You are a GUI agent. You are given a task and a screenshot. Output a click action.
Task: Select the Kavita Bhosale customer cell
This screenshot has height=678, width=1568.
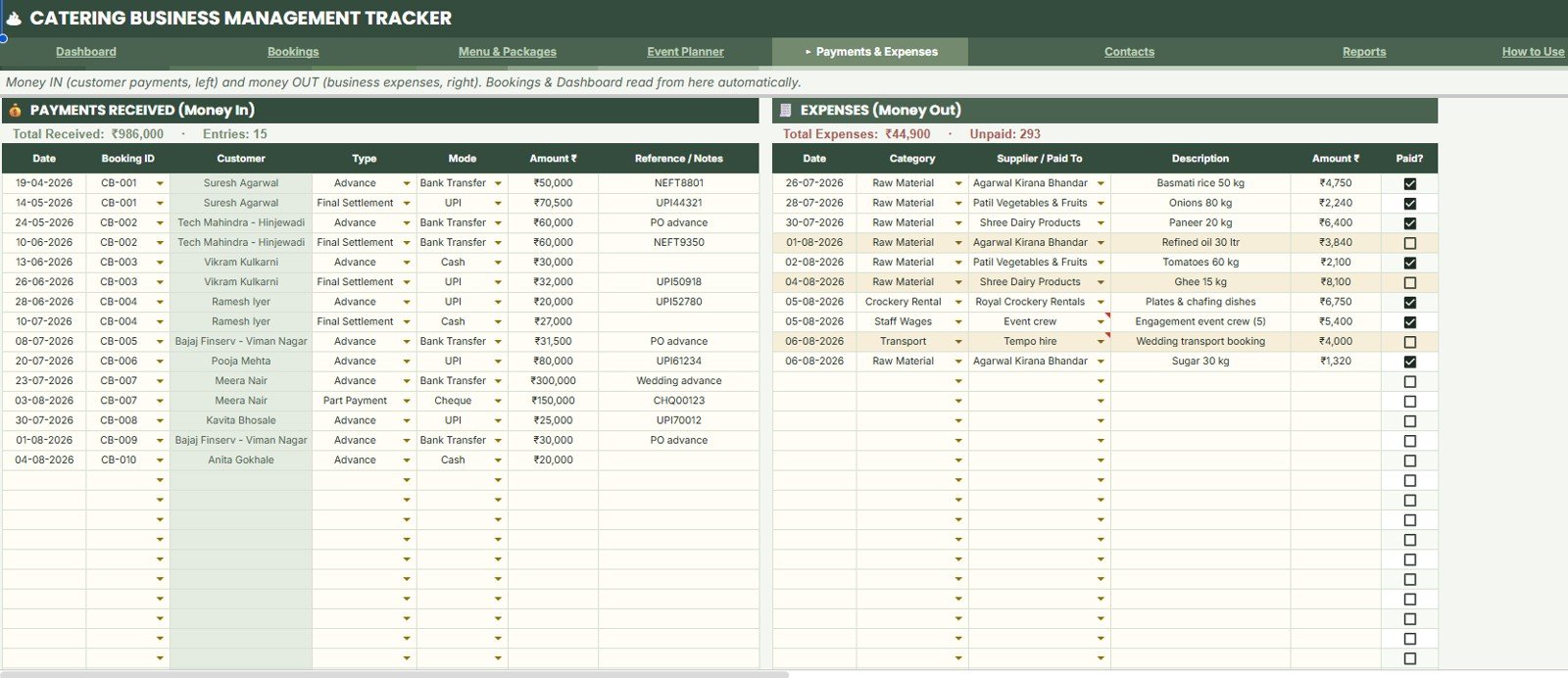pos(241,420)
